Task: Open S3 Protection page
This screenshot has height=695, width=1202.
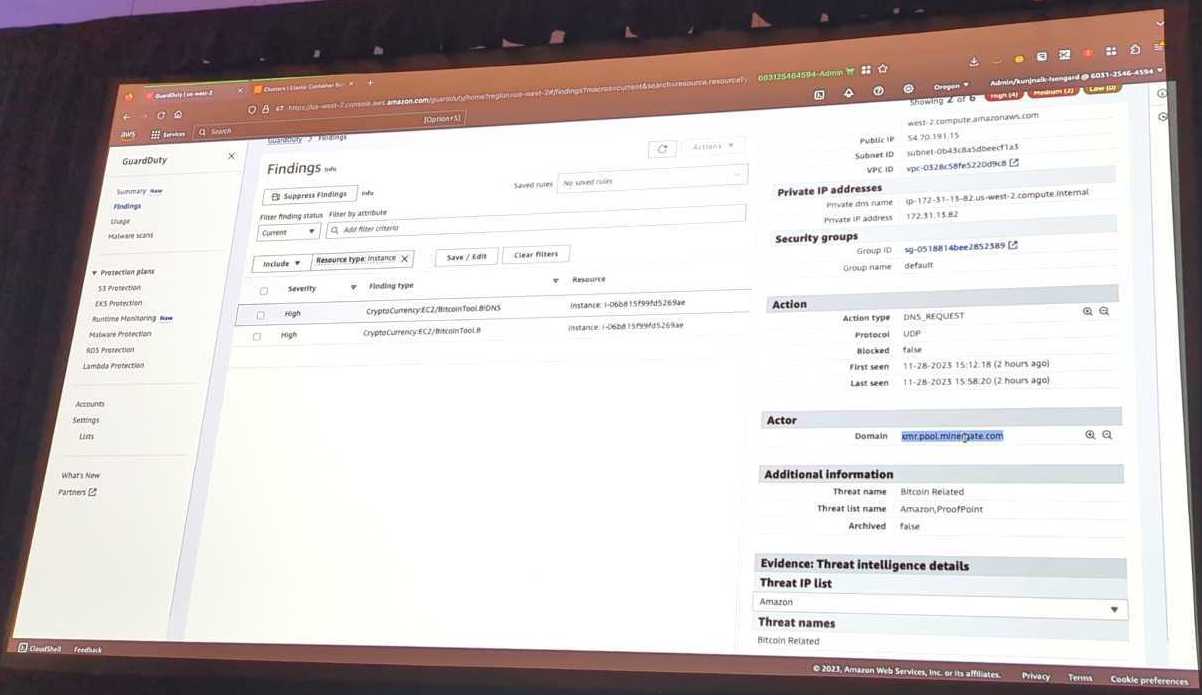Action: 119,288
